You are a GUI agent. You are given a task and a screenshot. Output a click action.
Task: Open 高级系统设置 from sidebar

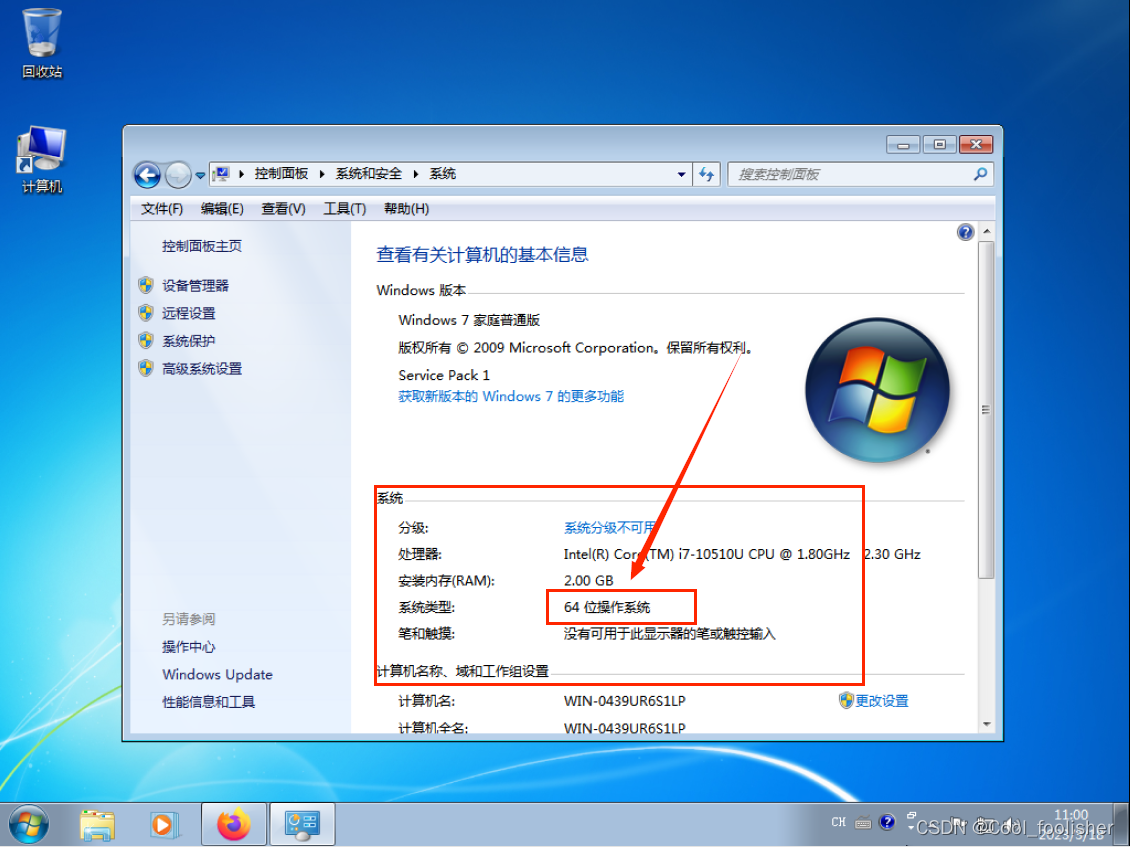pyautogui.click(x=202, y=368)
